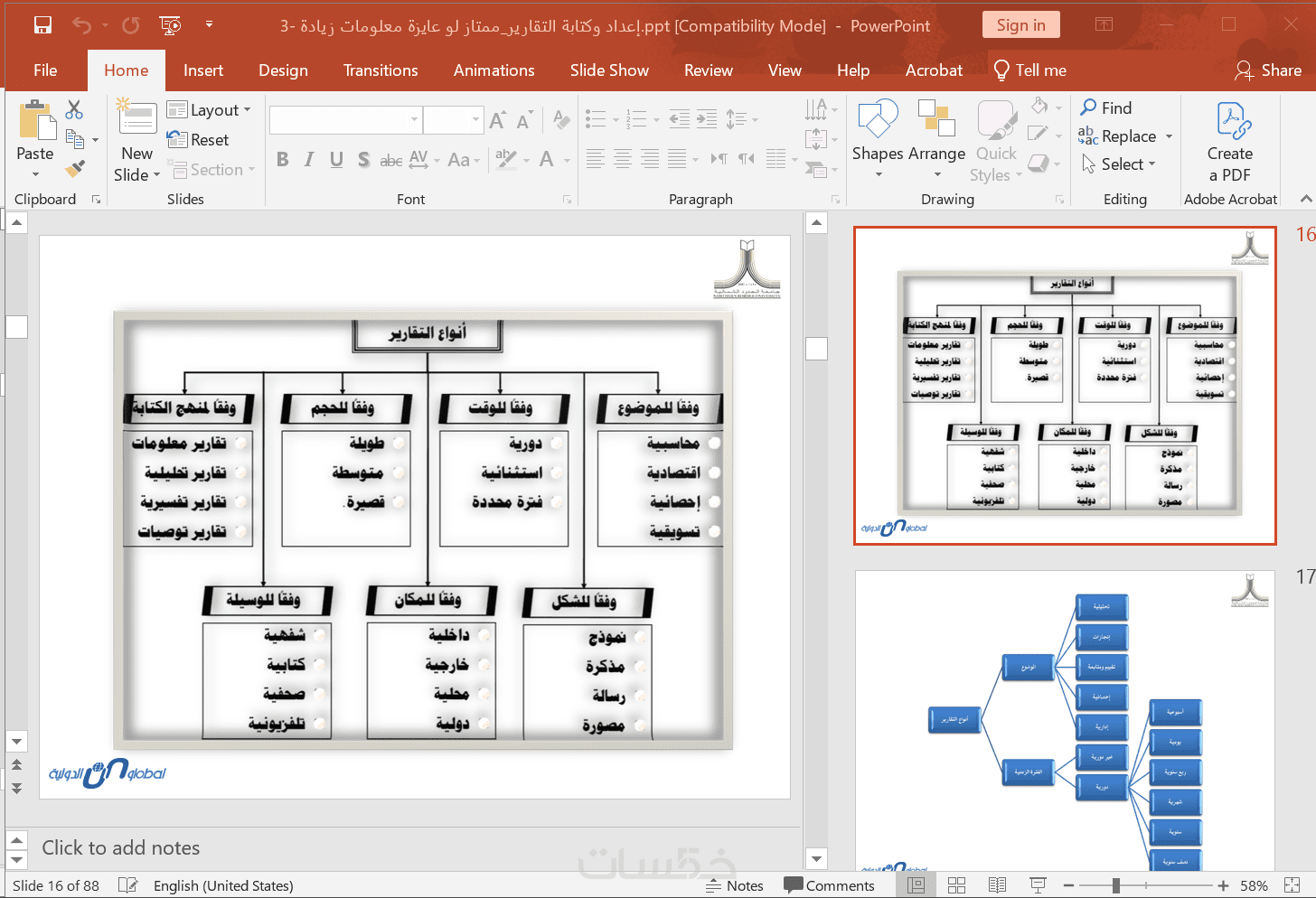Toggle Bold formatting
This screenshot has width=1316, height=898.
(x=283, y=160)
